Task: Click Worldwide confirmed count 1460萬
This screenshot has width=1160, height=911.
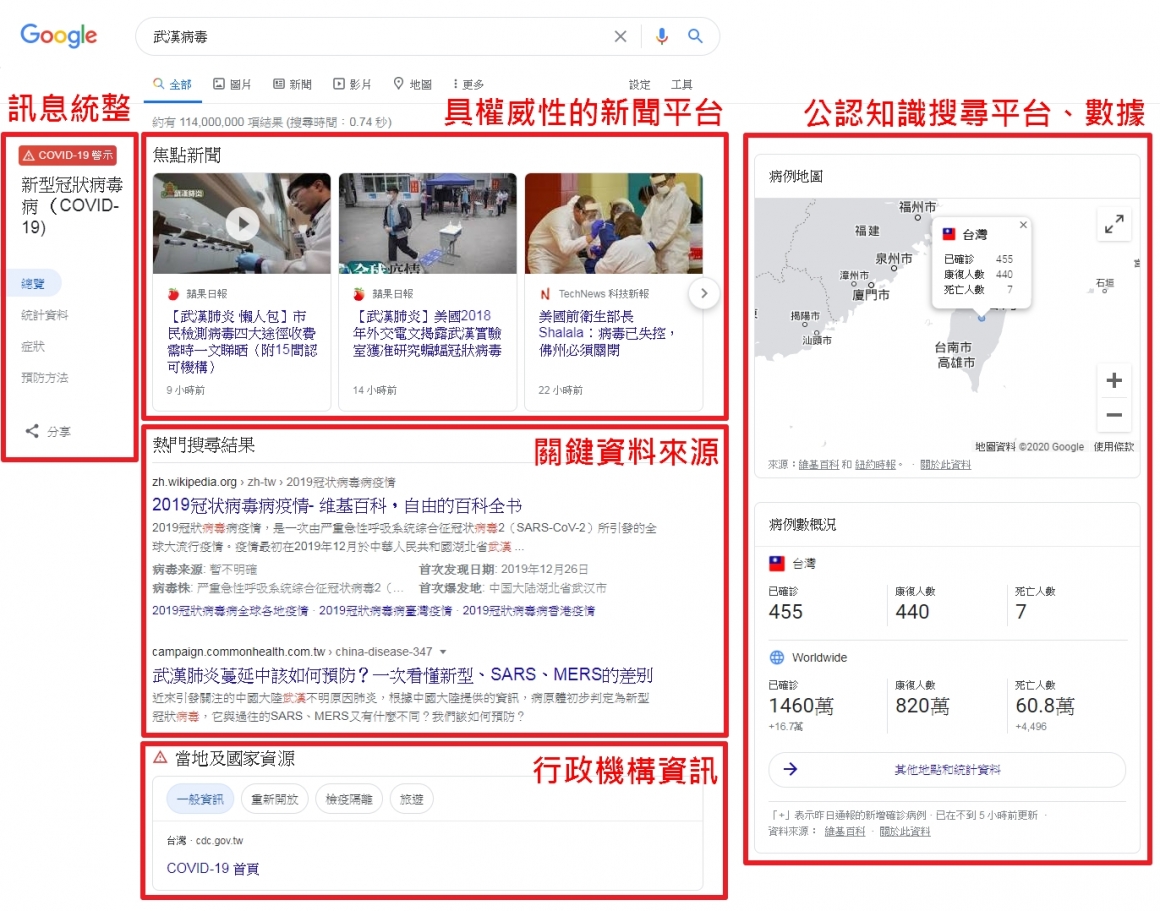Action: 801,706
